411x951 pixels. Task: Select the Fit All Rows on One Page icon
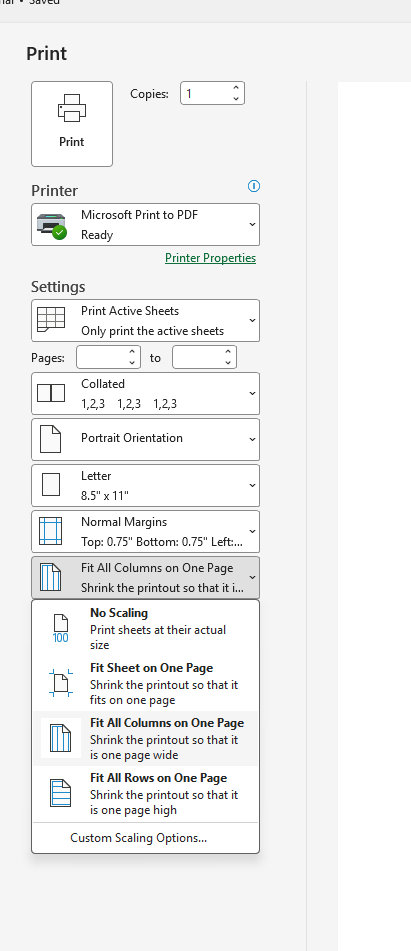click(61, 793)
